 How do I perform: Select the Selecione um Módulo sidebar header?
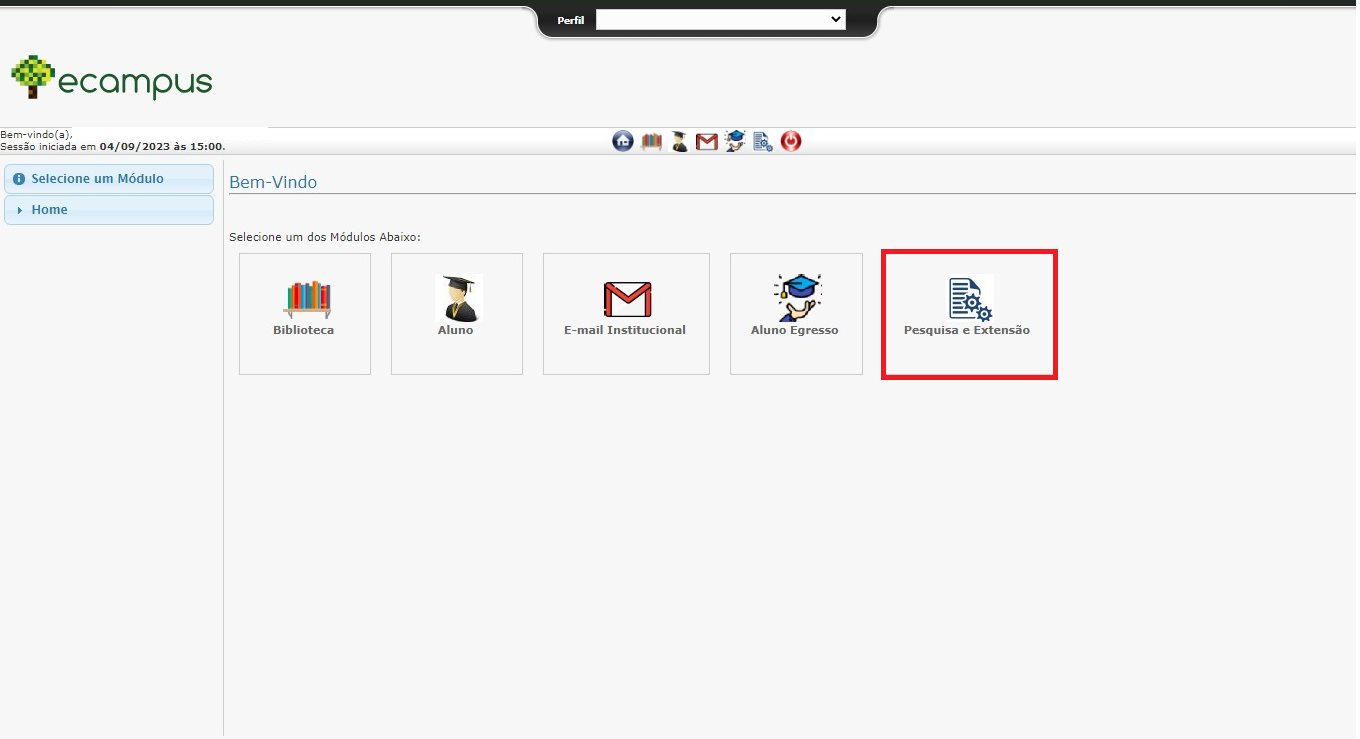[x=97, y=179]
